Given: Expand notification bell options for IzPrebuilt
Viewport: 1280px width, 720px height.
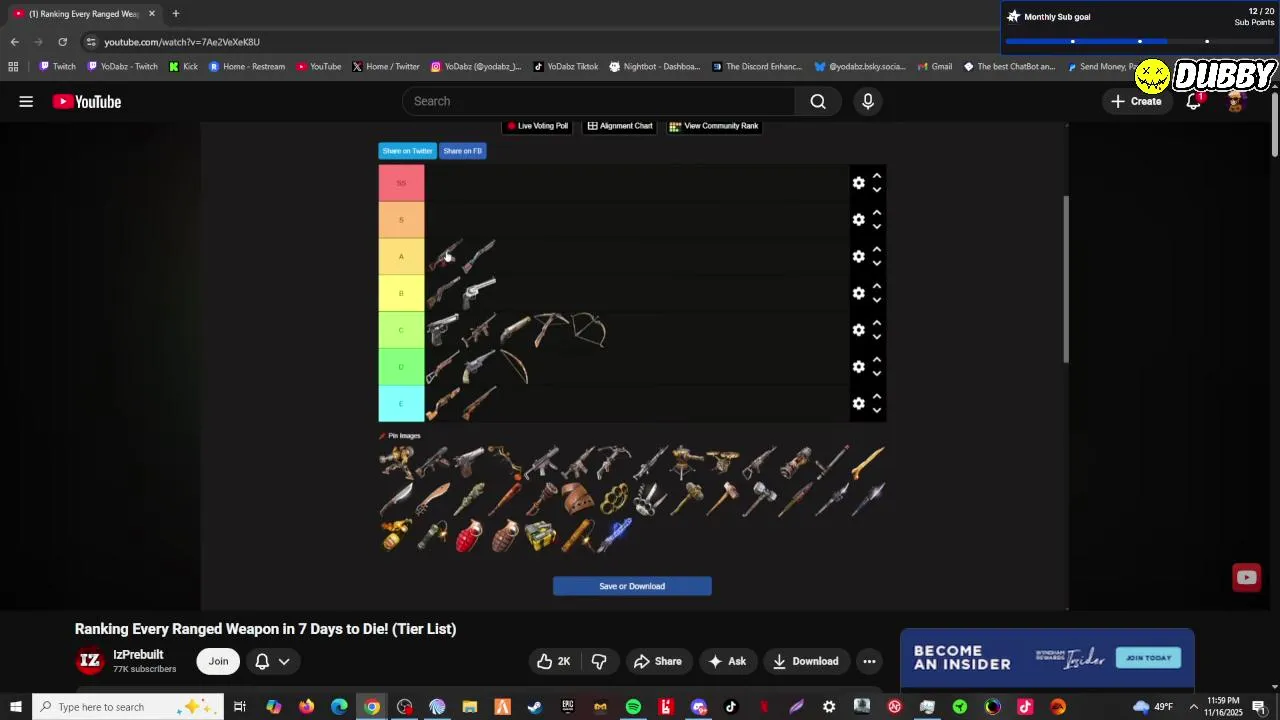Looking at the screenshot, I should 272,661.
